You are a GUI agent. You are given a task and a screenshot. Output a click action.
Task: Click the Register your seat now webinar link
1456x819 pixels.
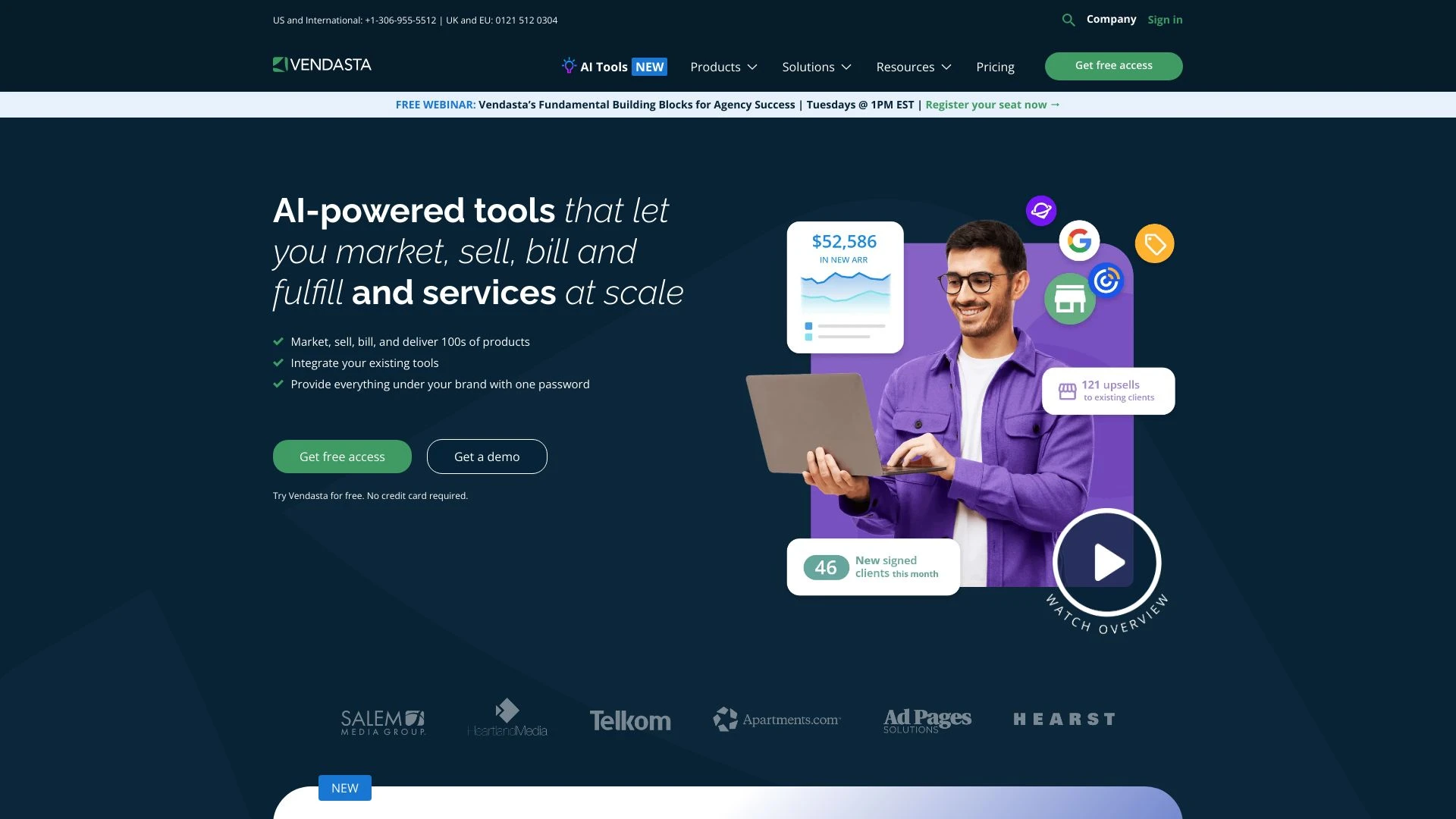(992, 104)
